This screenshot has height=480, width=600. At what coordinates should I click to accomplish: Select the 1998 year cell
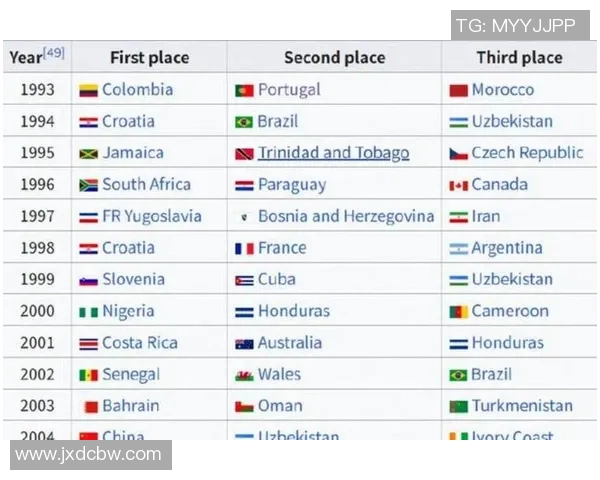pos(38,248)
